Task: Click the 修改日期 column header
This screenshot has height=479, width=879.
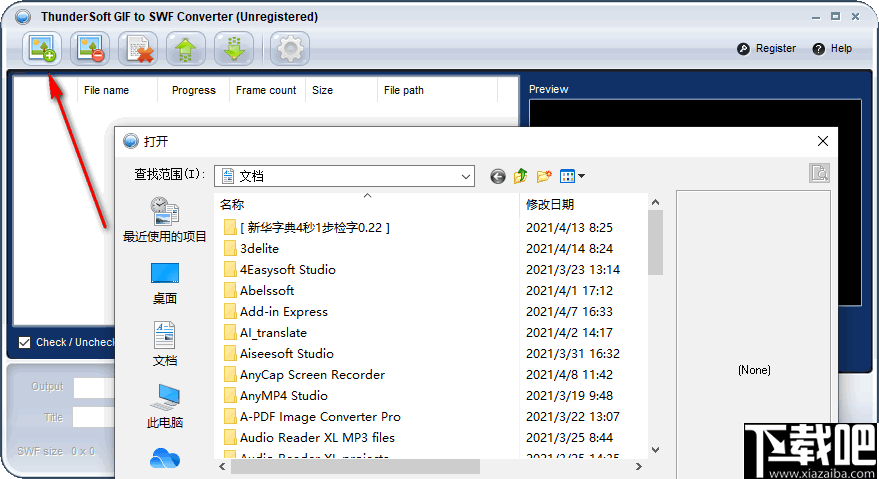Action: tap(550, 205)
